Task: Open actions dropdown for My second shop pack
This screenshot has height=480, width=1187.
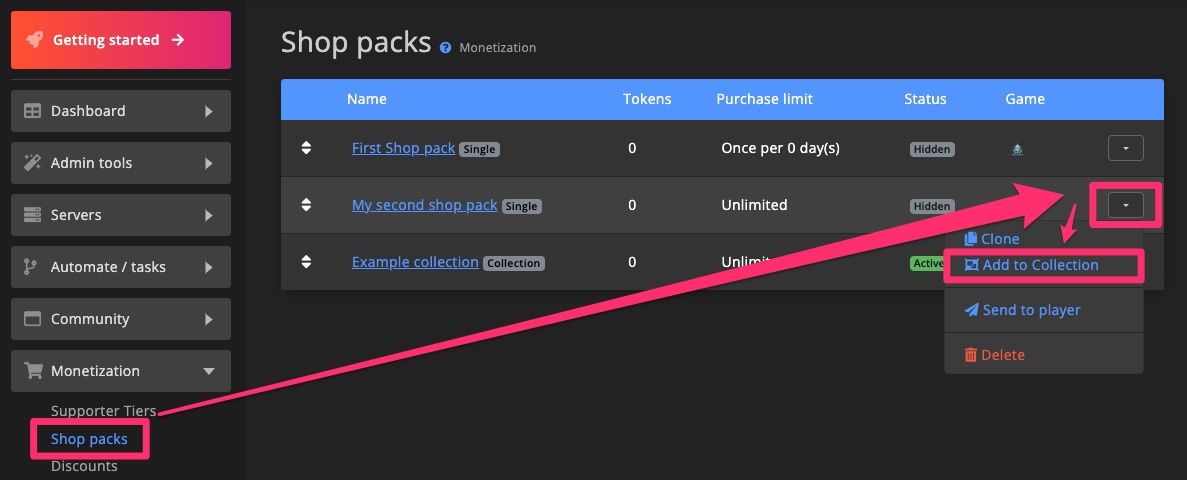Action: click(1126, 205)
